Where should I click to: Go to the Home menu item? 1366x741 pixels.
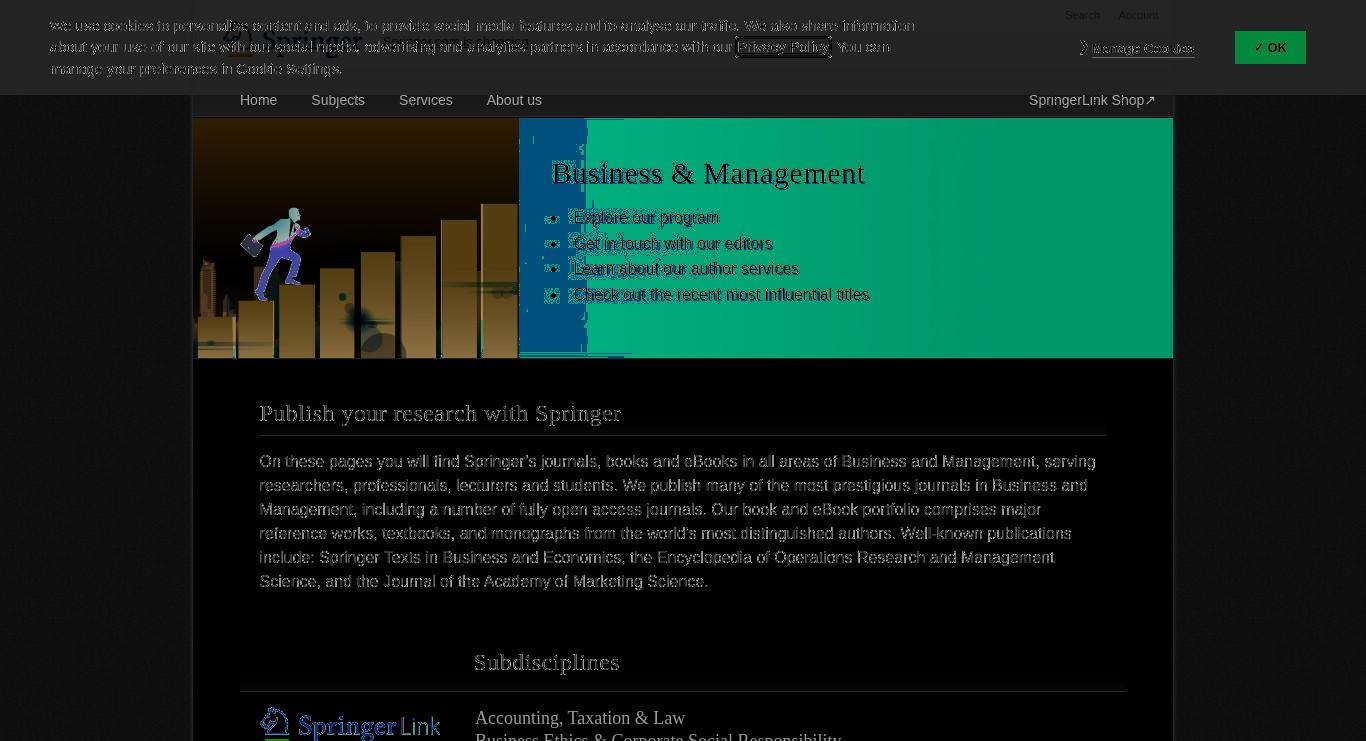(258, 100)
